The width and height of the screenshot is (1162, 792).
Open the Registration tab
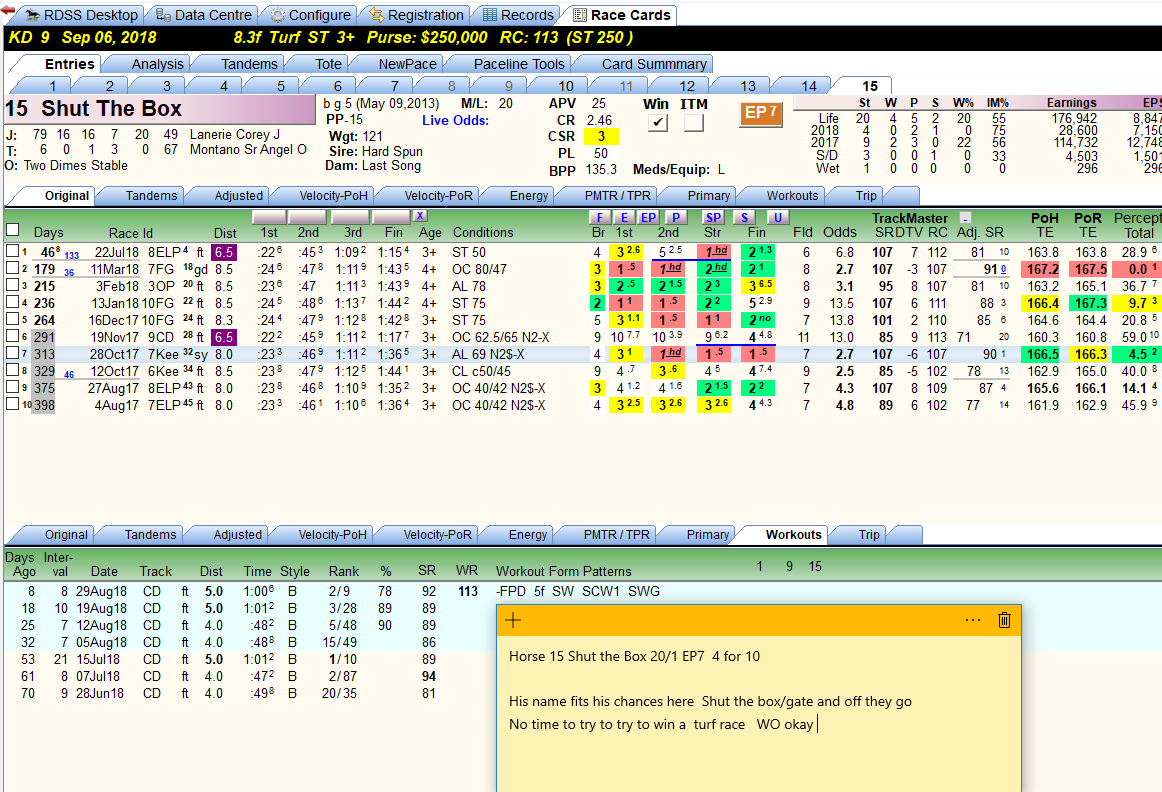click(416, 15)
